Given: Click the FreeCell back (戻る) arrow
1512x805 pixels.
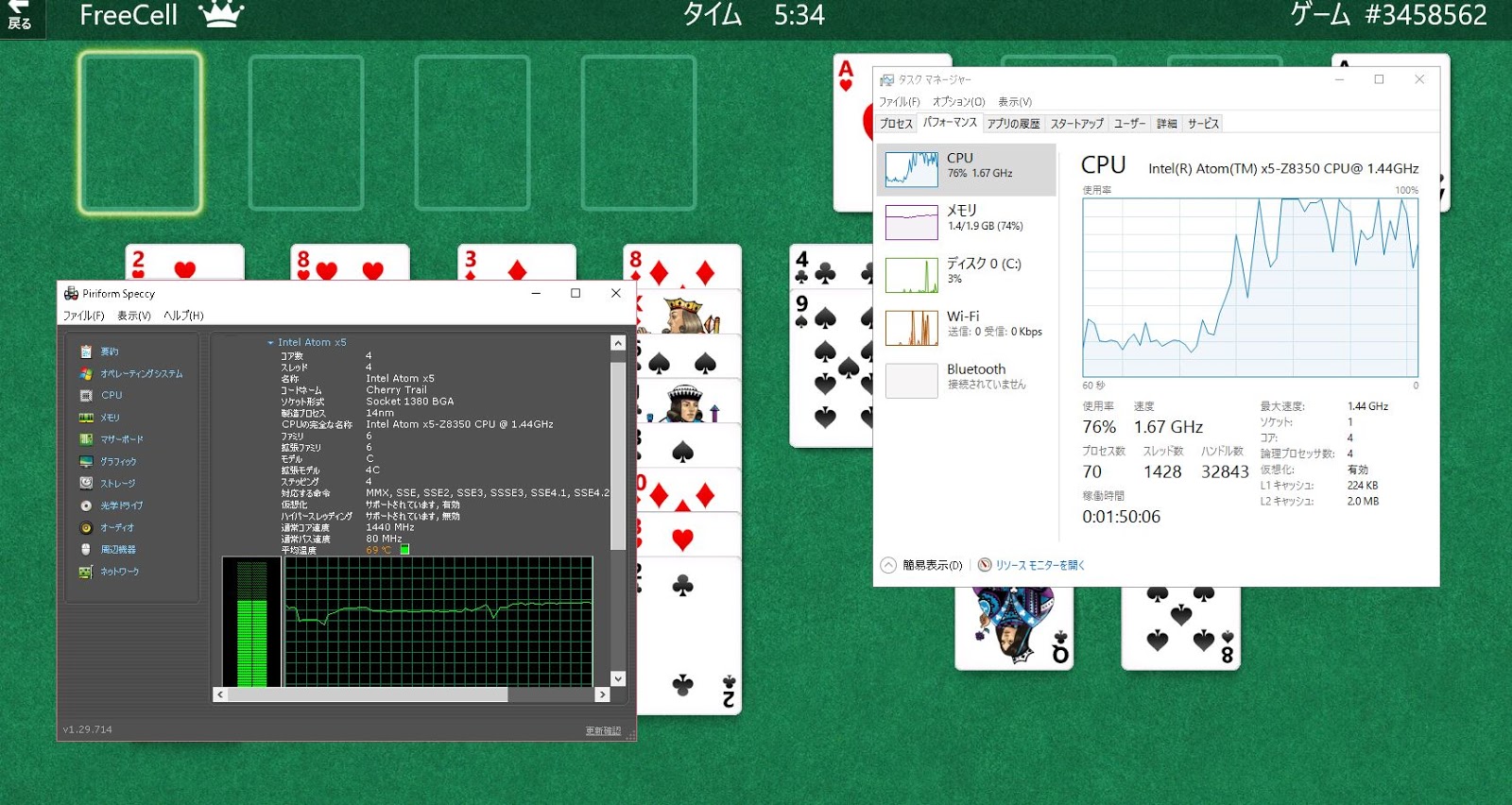Looking at the screenshot, I should (x=19, y=16).
